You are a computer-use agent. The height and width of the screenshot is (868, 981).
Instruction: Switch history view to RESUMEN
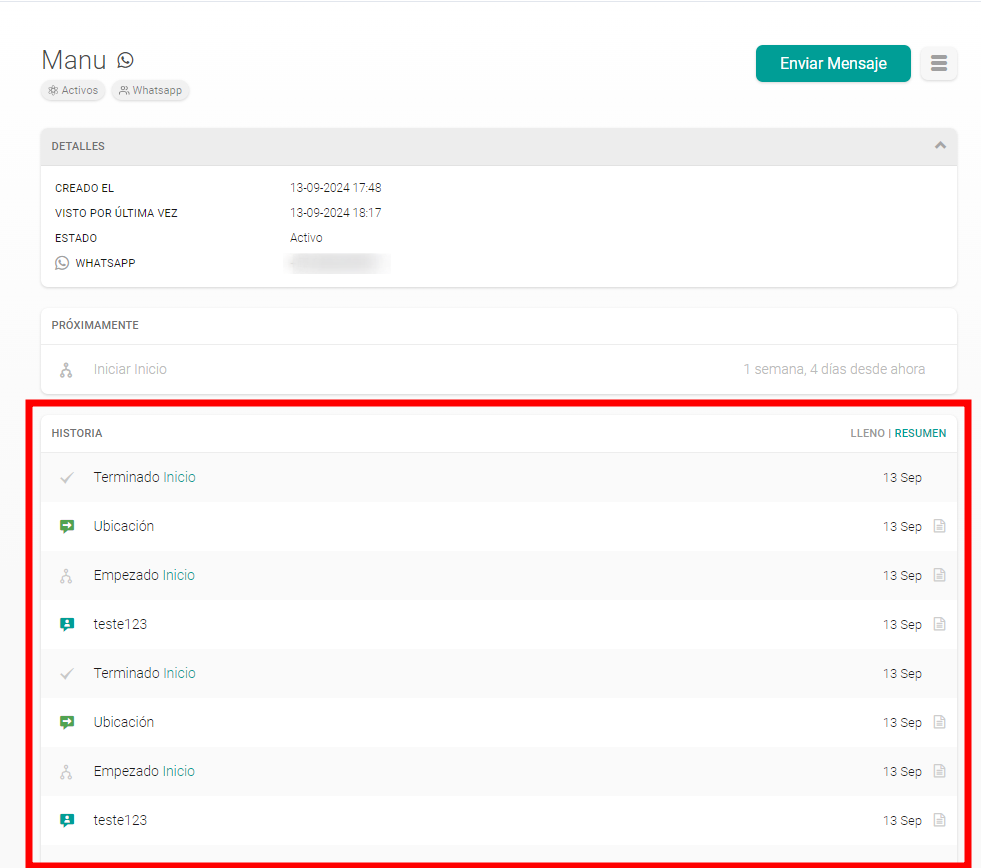[920, 433]
